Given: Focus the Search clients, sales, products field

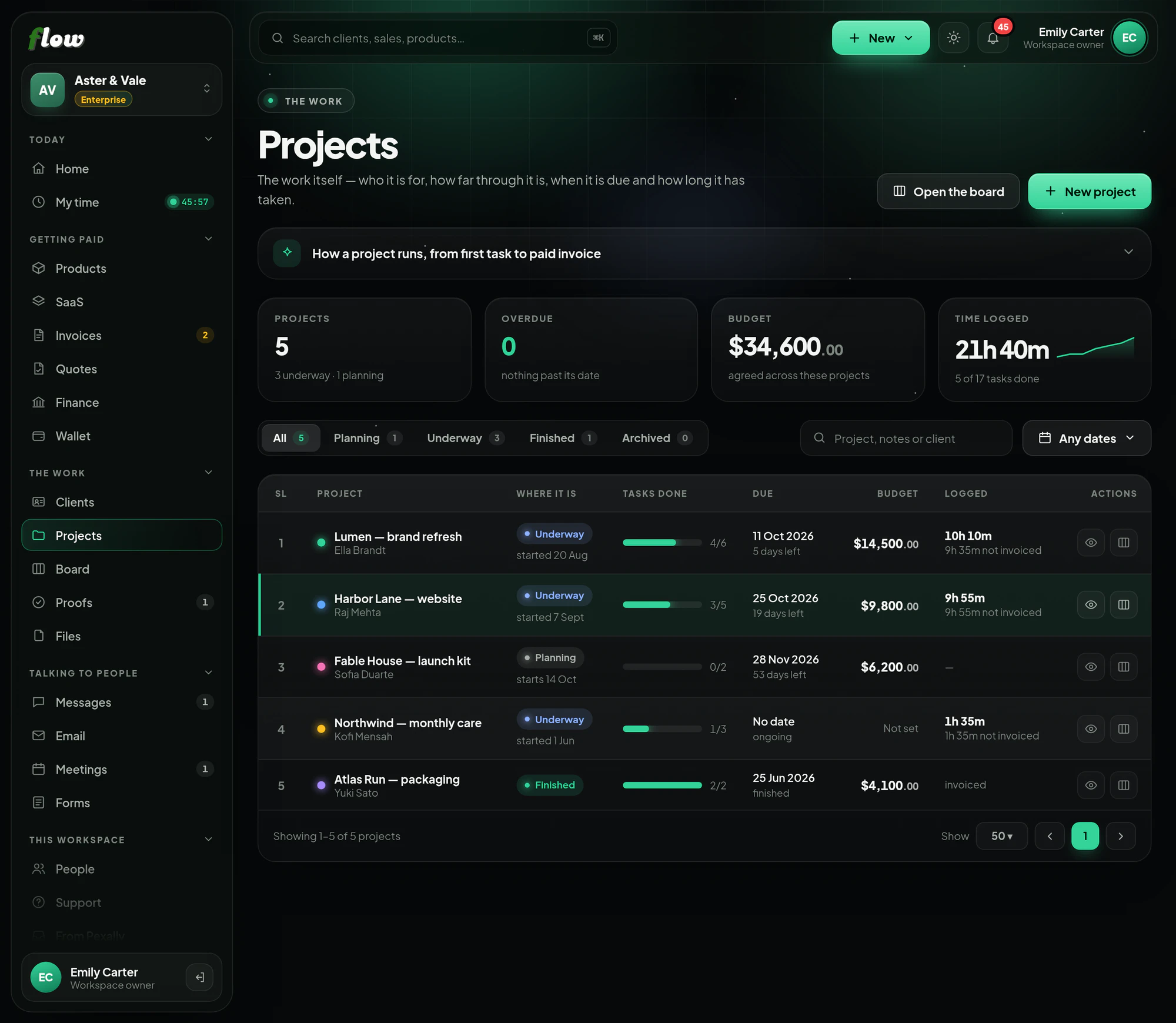Looking at the screenshot, I should tap(438, 38).
